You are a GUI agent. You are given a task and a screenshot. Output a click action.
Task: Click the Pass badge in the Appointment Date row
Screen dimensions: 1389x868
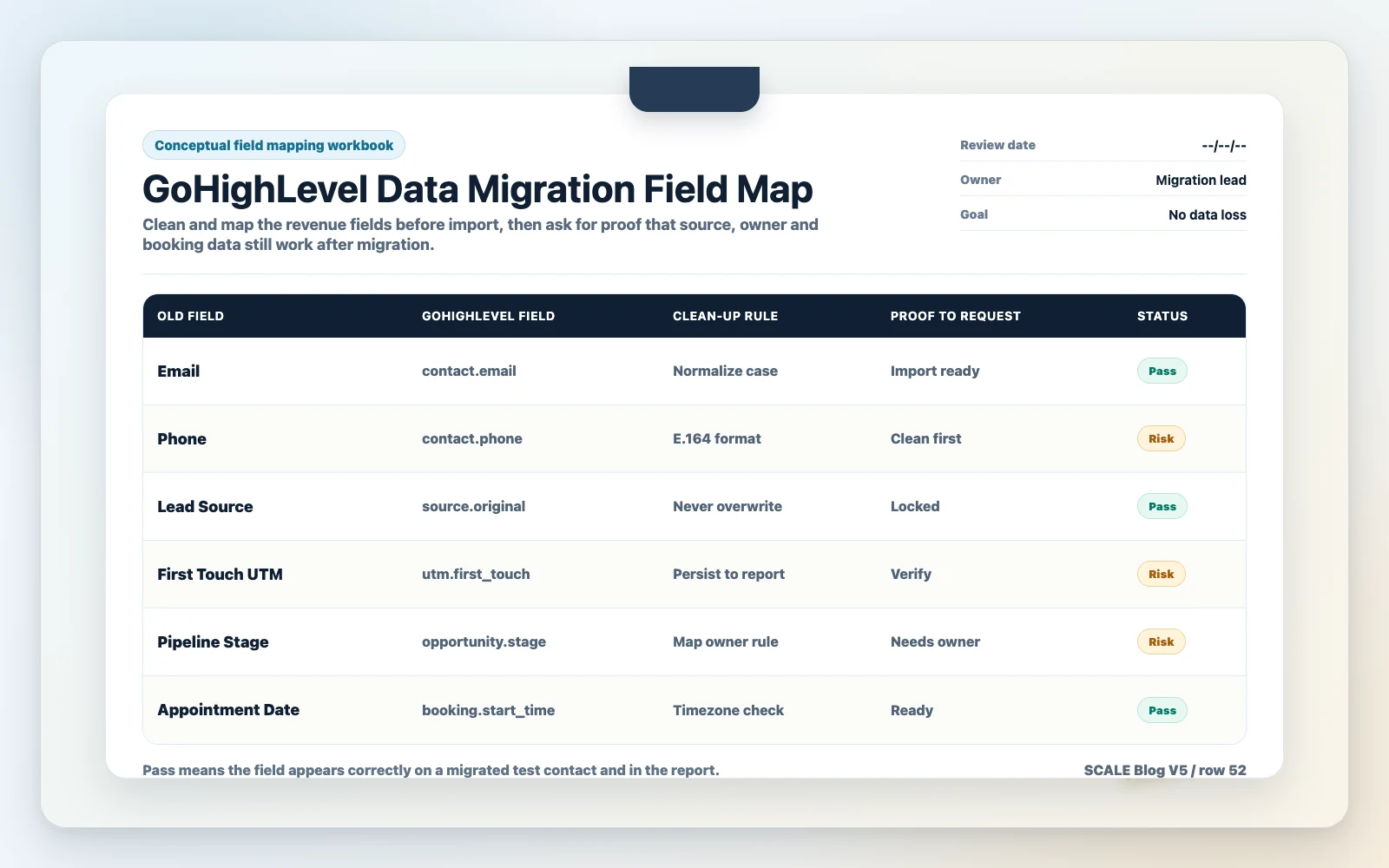1162,711
